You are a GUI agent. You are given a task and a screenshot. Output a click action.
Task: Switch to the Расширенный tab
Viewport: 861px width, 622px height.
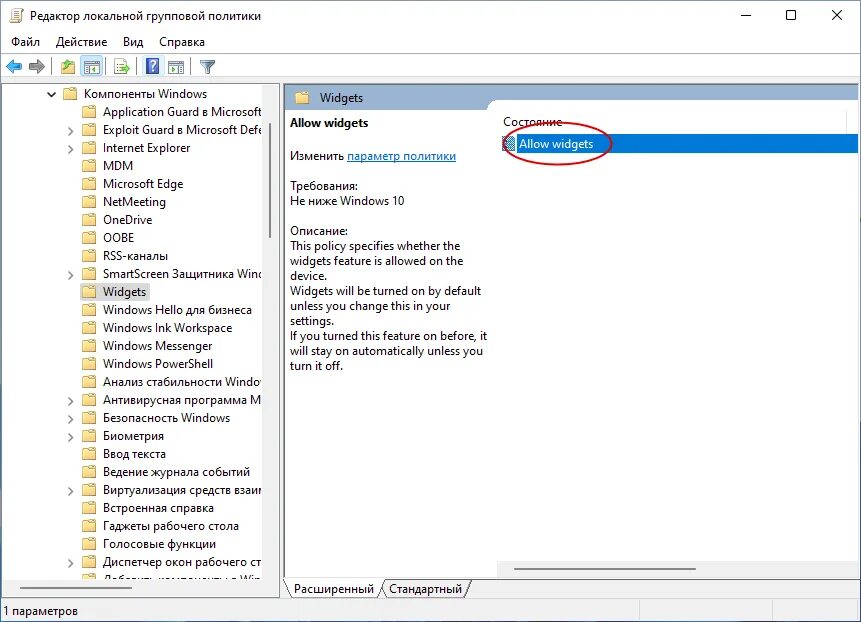click(x=333, y=589)
